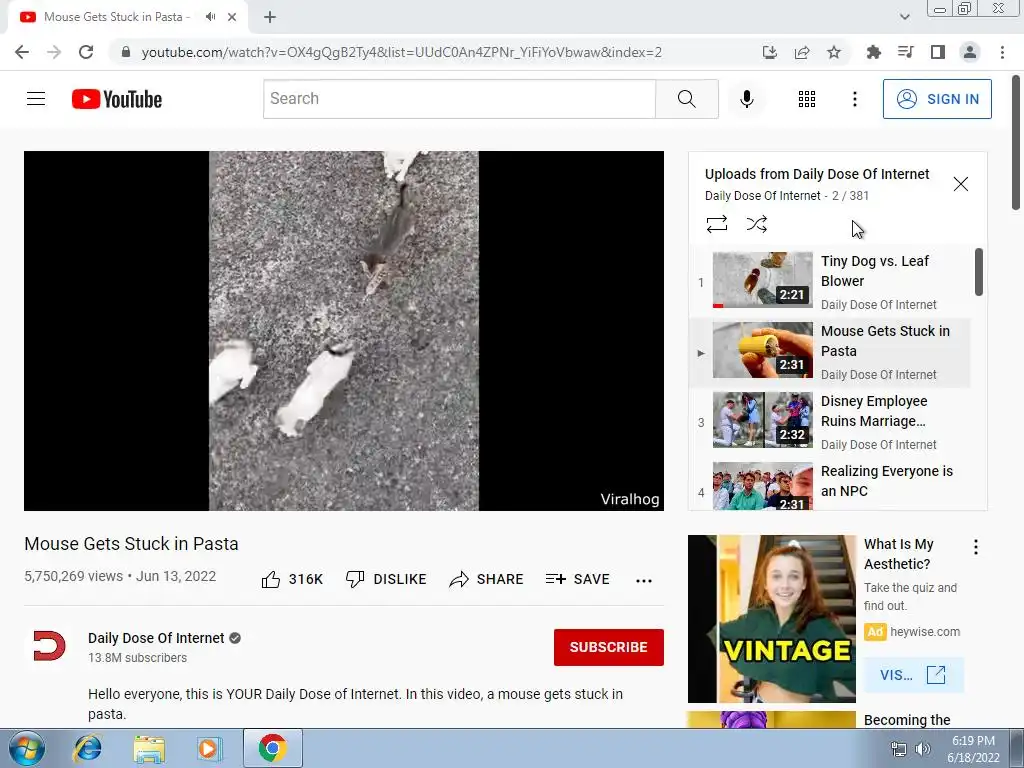Open the Chrome three-dot menu
The height and width of the screenshot is (768, 1024).
click(1002, 52)
